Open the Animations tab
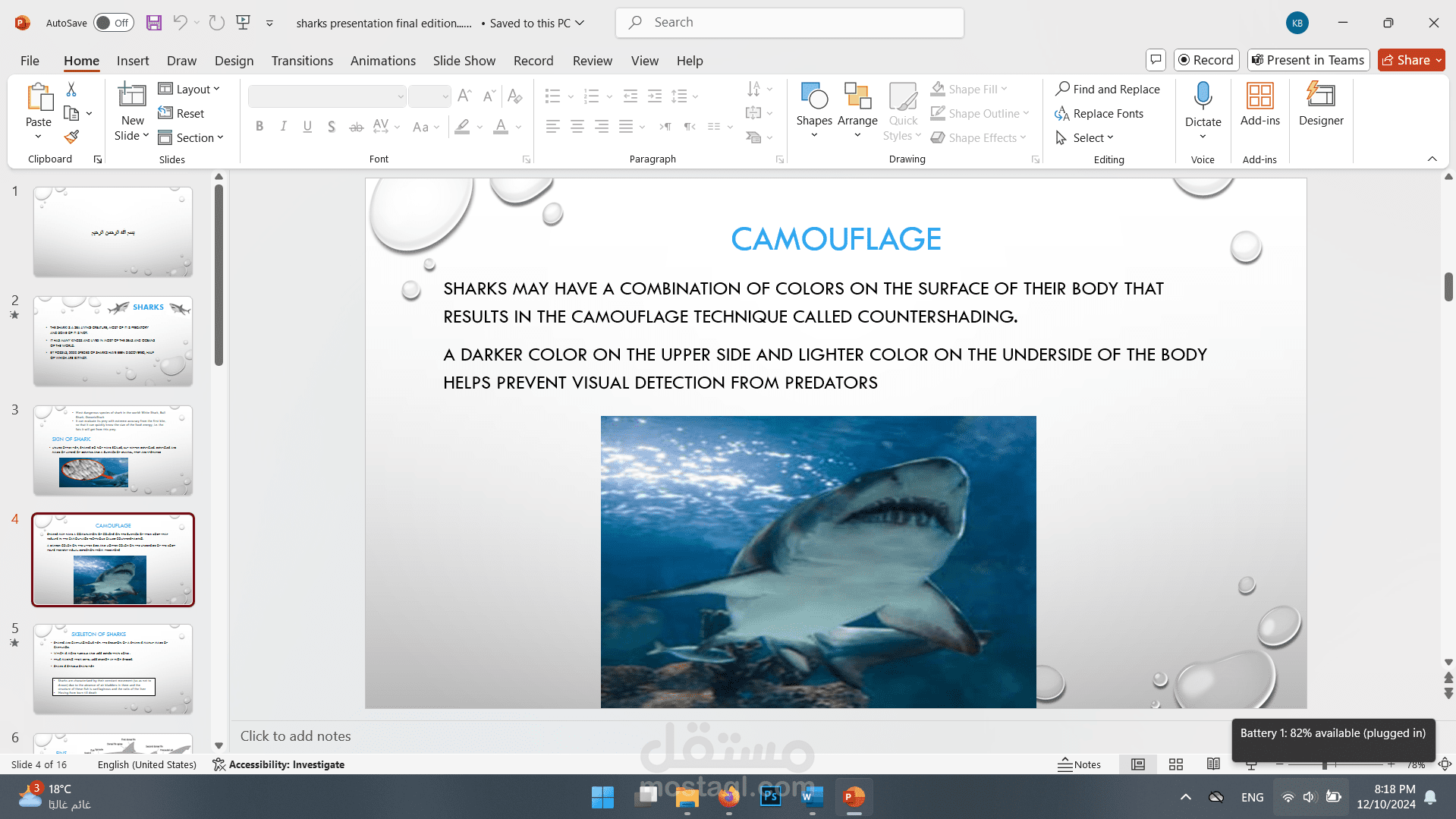Screen dimensions: 1456x819 pos(382,61)
